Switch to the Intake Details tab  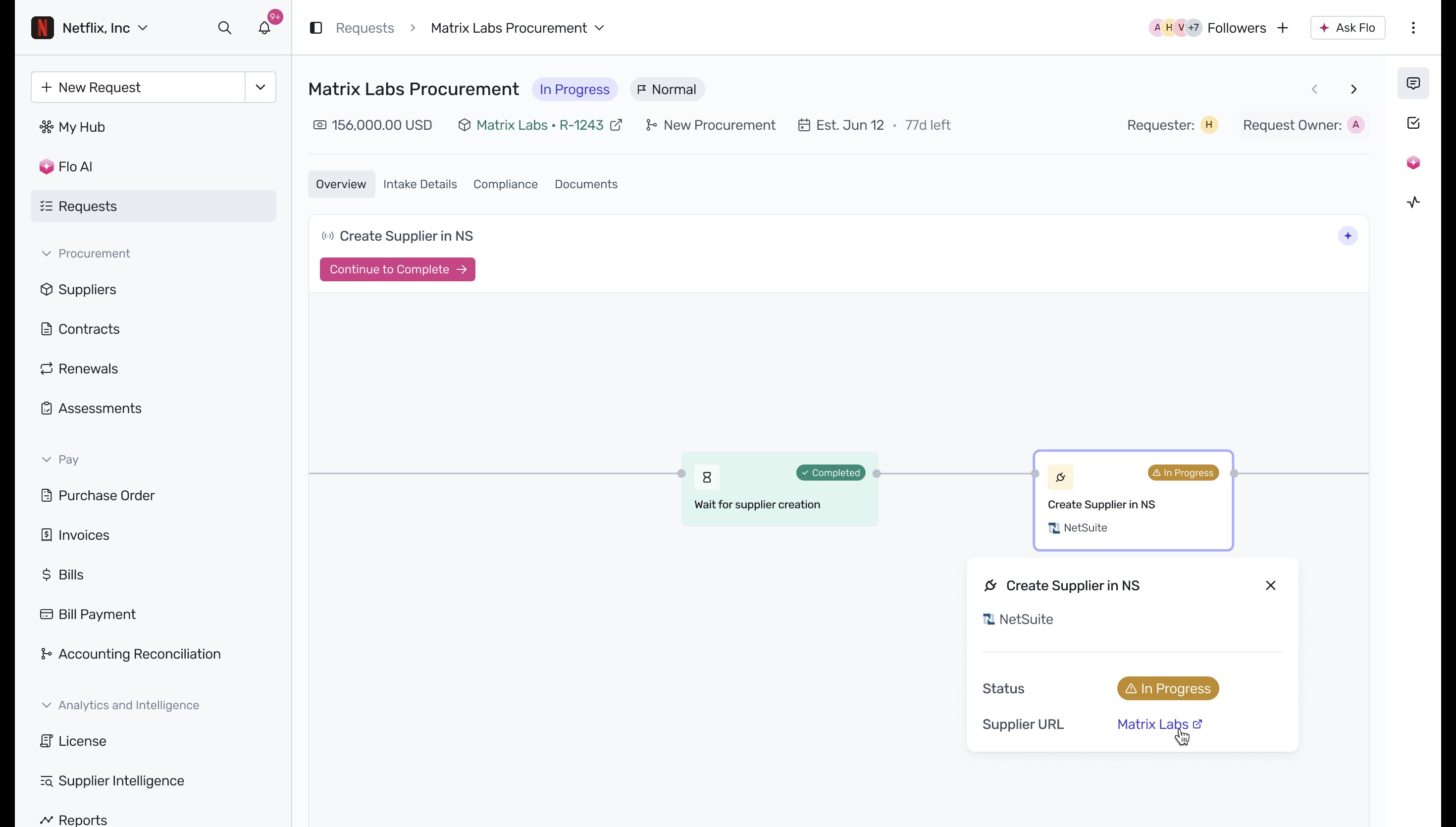(x=420, y=184)
